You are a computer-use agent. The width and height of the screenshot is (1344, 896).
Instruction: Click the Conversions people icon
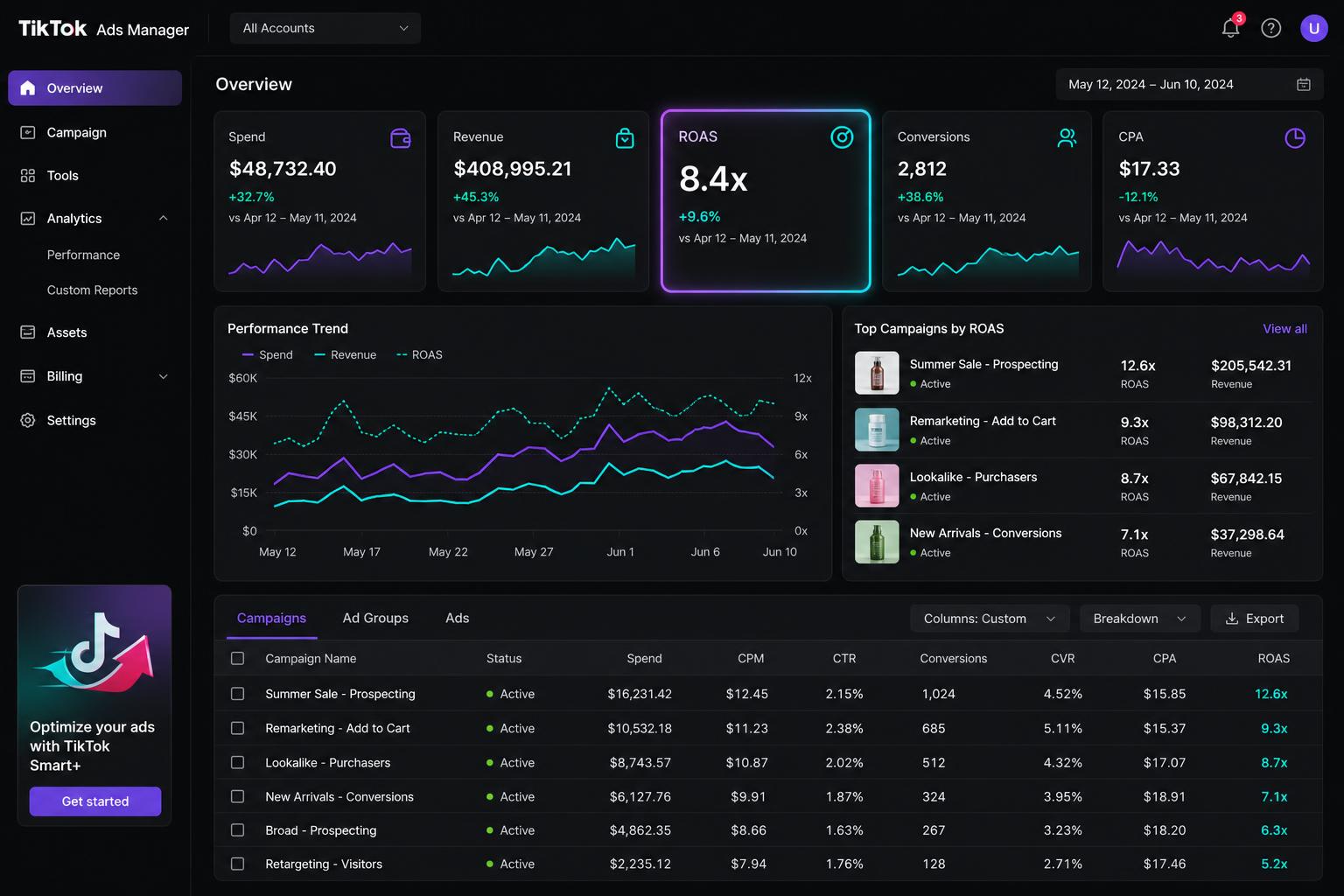coord(1067,137)
